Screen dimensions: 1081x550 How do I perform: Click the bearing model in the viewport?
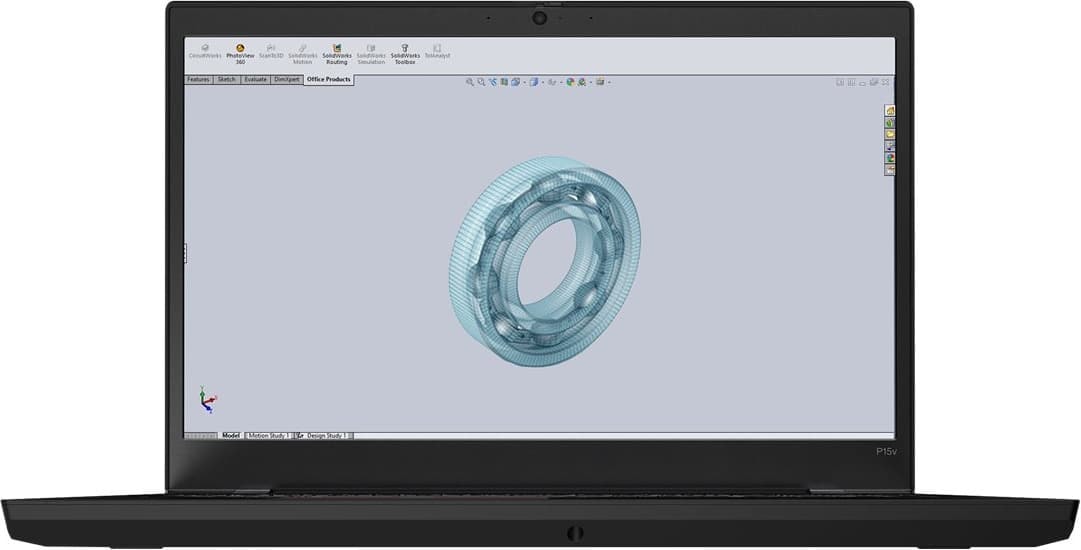pyautogui.click(x=545, y=261)
